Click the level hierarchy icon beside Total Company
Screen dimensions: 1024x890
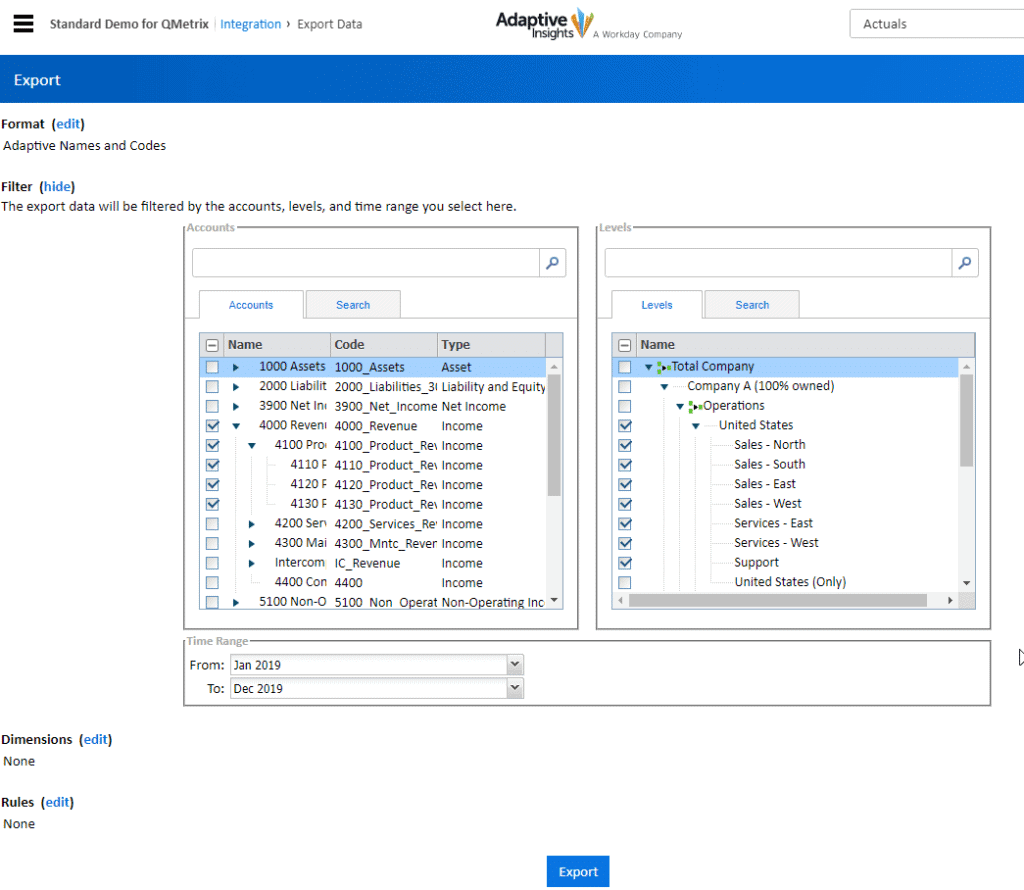(x=664, y=366)
